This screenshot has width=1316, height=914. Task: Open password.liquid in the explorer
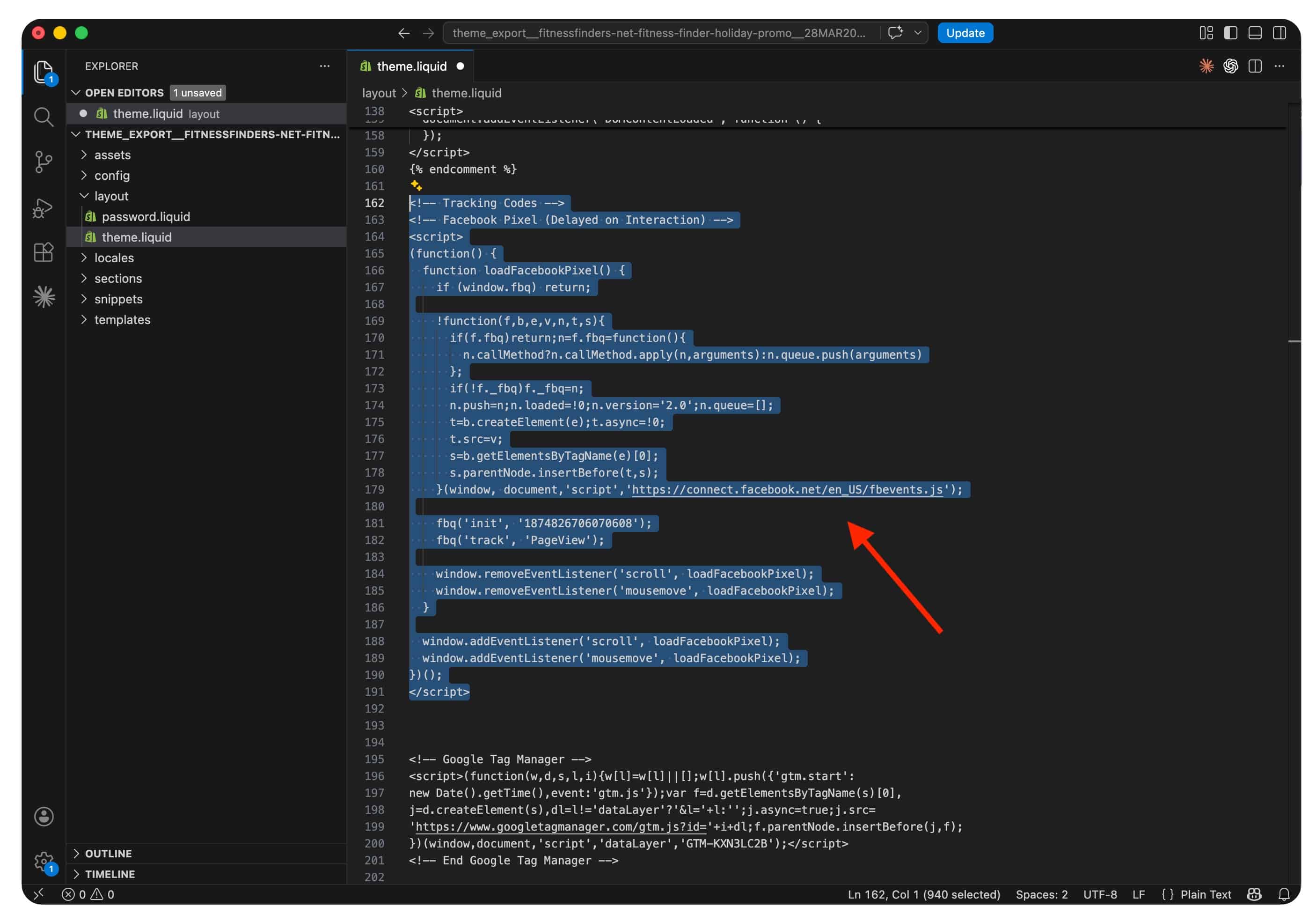coord(146,217)
